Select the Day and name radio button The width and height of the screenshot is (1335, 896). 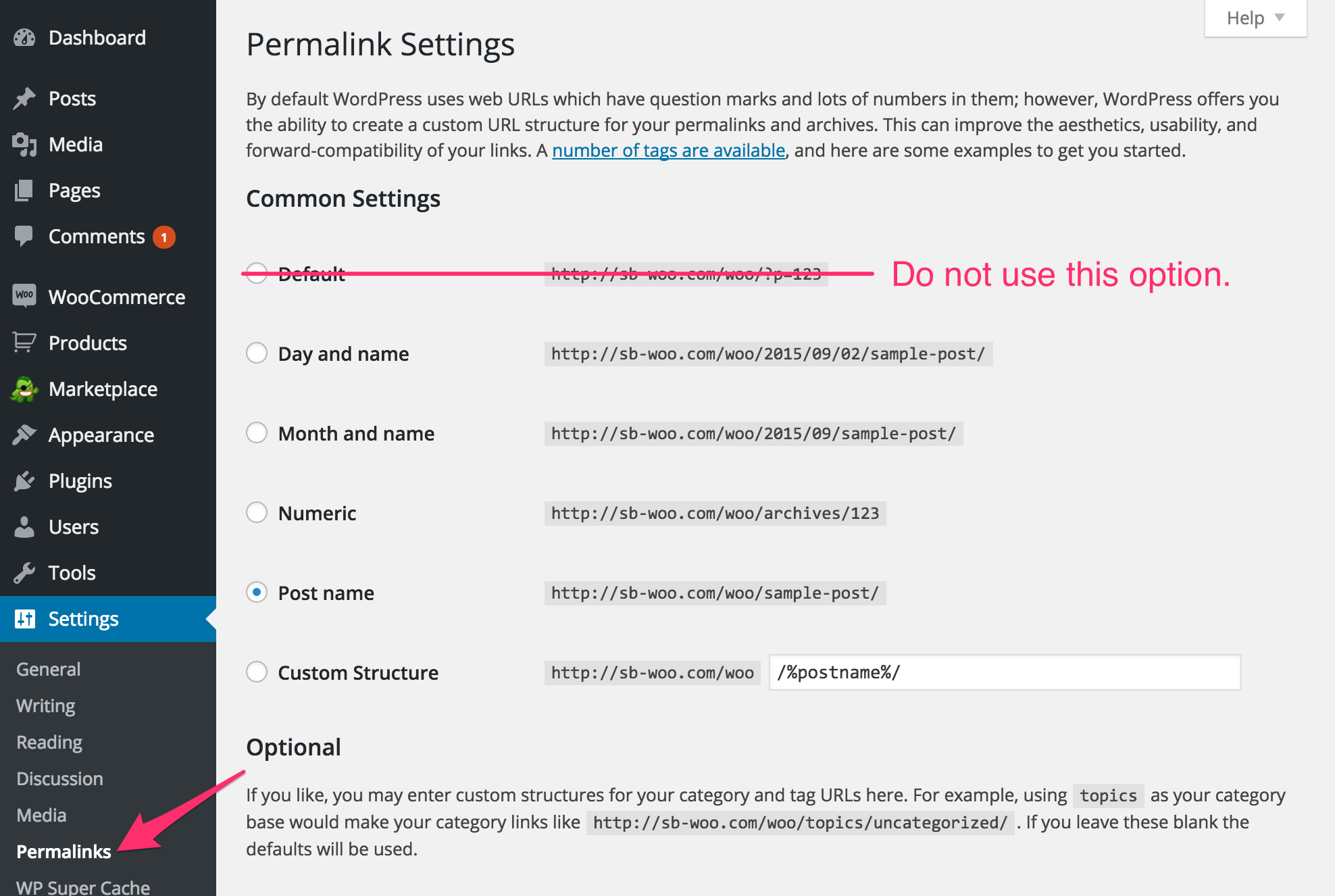[x=257, y=353]
